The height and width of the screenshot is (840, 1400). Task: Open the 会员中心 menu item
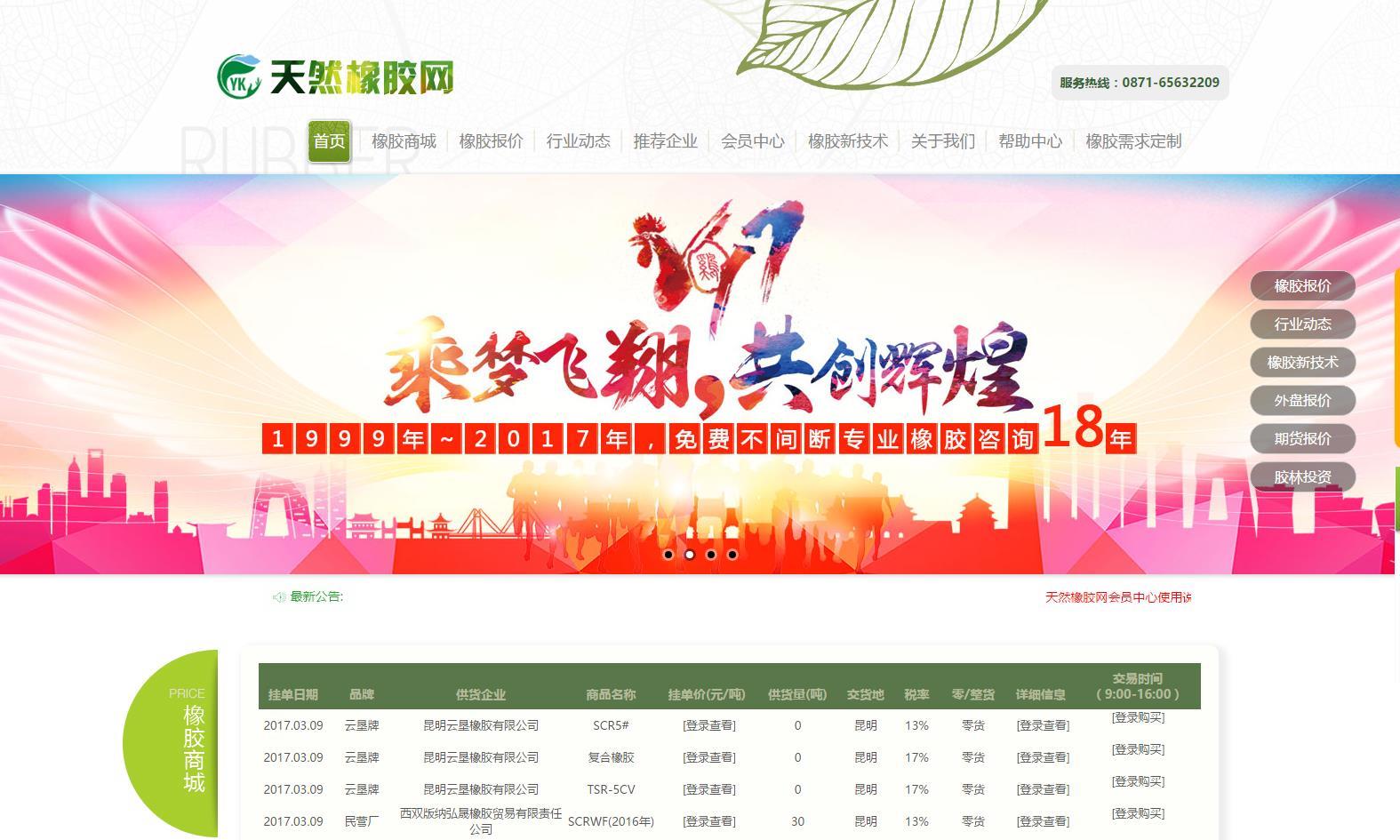pos(752,141)
